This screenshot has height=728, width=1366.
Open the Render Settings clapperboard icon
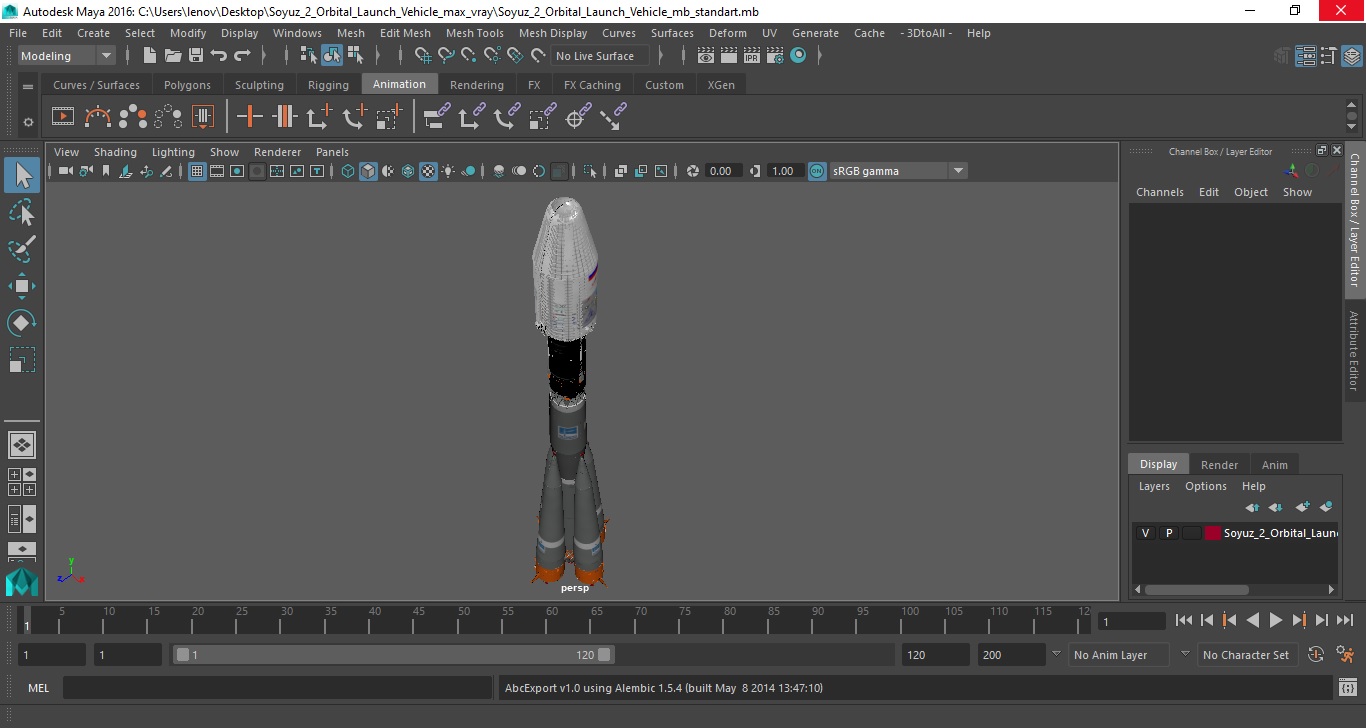775,56
